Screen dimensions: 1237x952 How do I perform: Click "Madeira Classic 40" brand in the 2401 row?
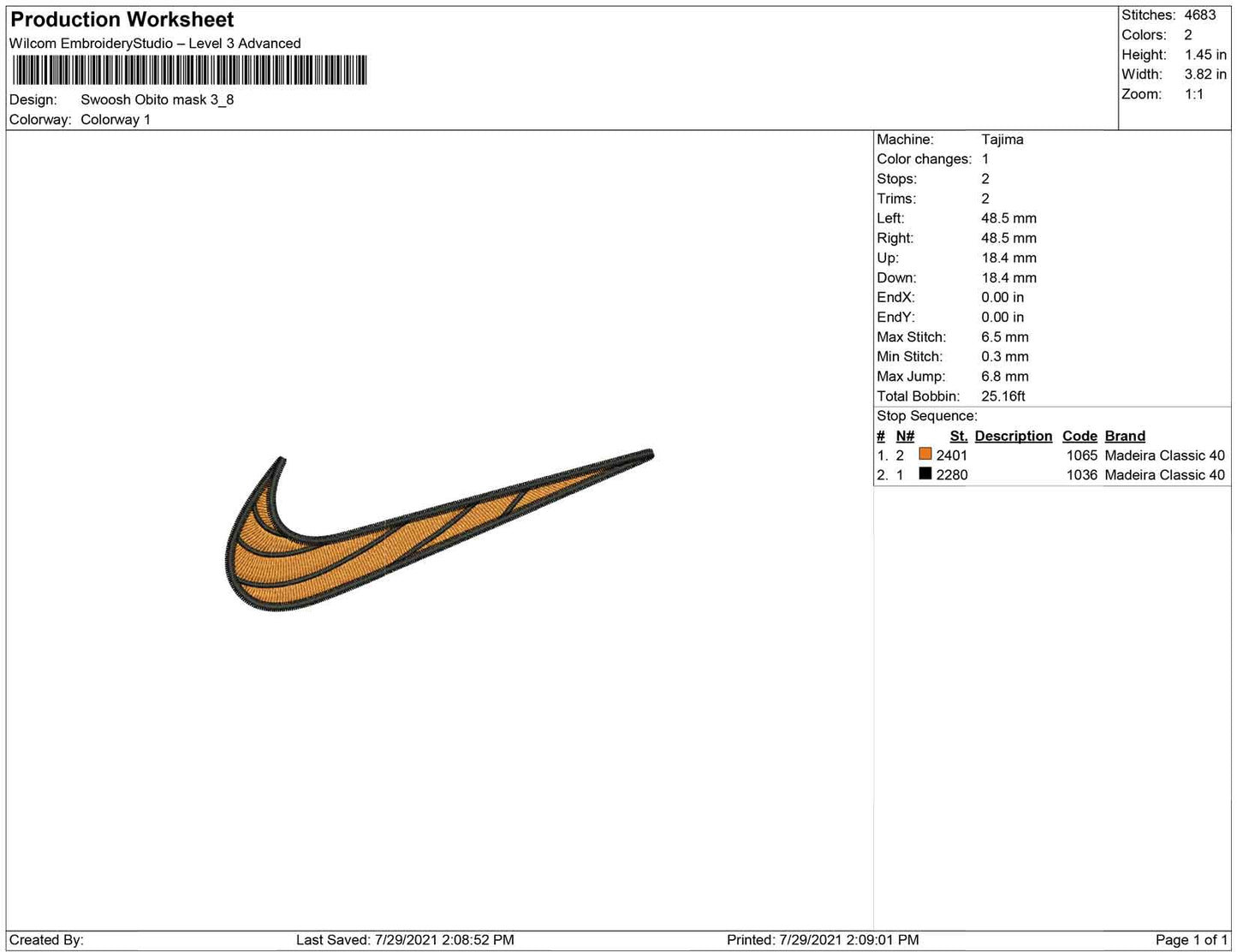click(x=1165, y=455)
